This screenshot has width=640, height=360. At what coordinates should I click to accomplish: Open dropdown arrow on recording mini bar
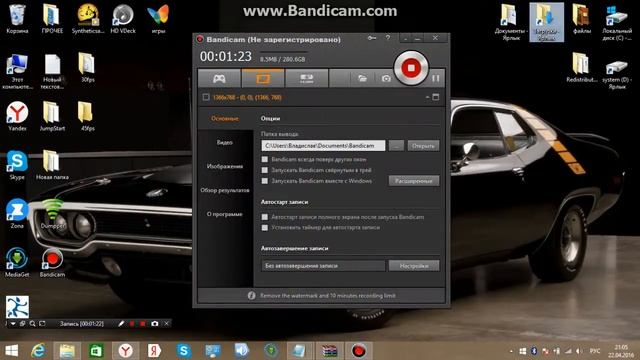point(13,324)
